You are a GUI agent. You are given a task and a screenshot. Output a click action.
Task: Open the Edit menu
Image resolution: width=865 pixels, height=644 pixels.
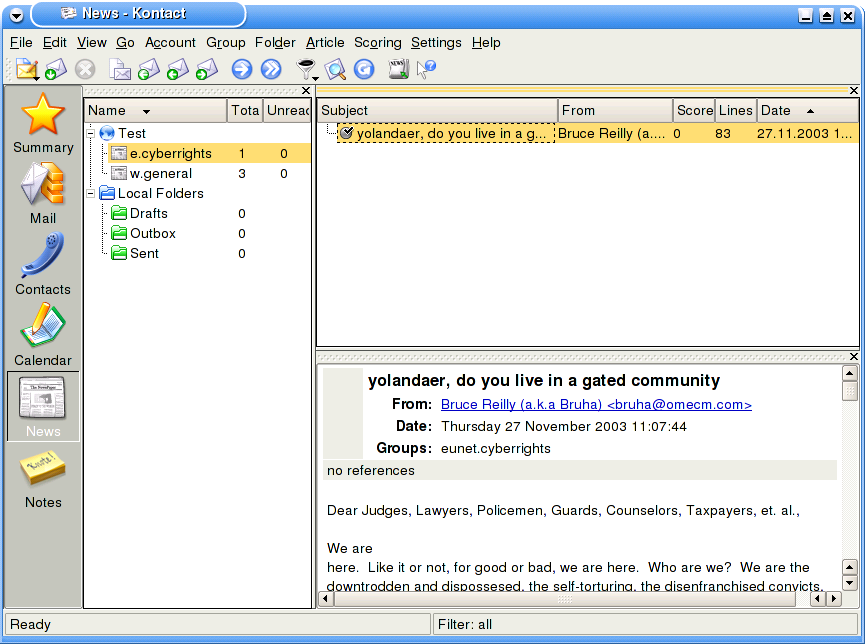pyautogui.click(x=55, y=42)
